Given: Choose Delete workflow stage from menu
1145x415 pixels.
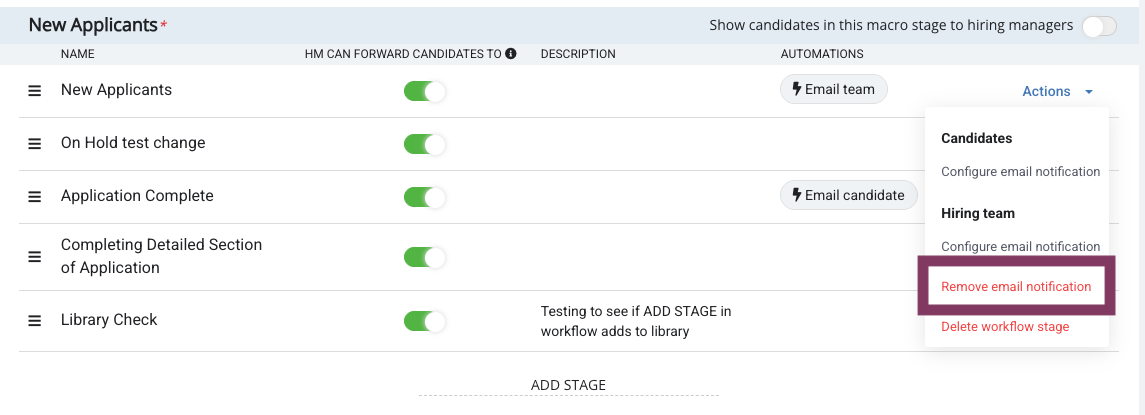Looking at the screenshot, I should click(1005, 327).
